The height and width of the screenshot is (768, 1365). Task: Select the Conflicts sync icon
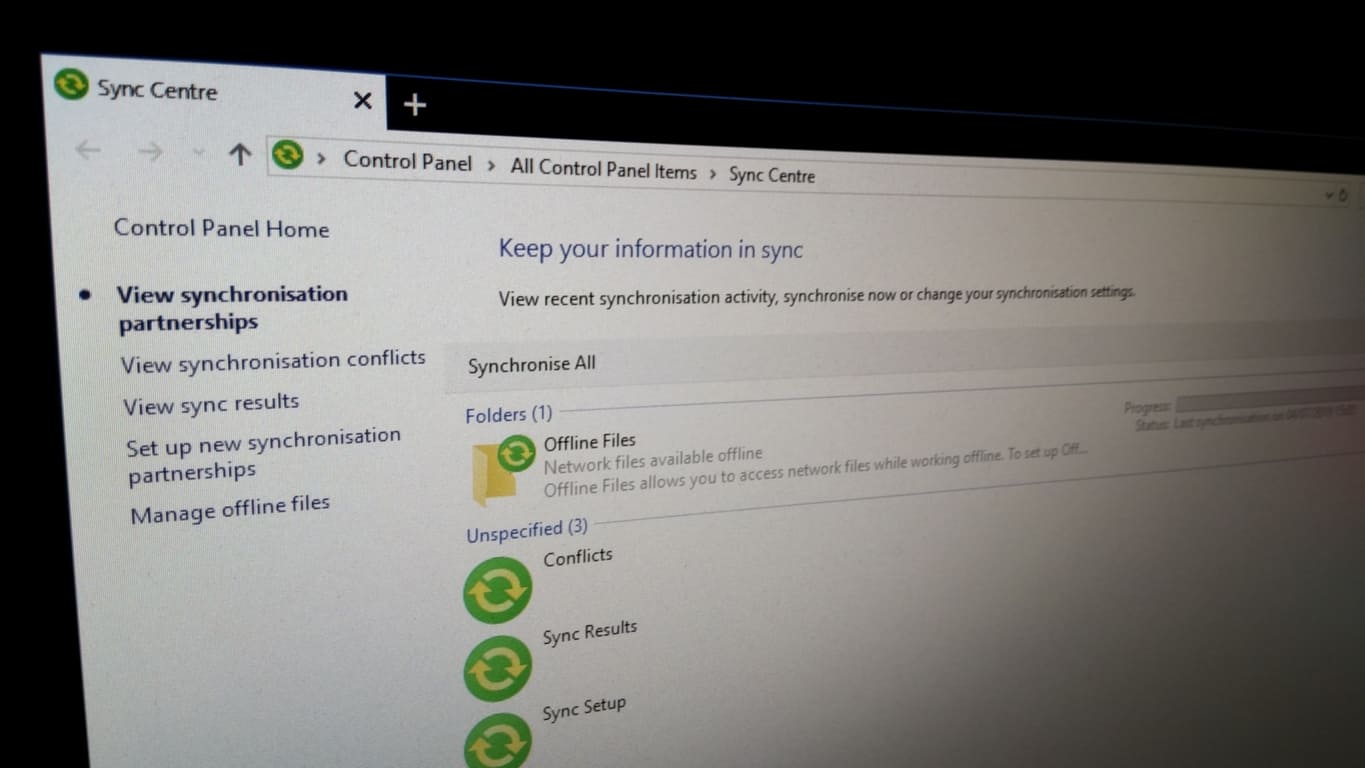pyautogui.click(x=497, y=591)
